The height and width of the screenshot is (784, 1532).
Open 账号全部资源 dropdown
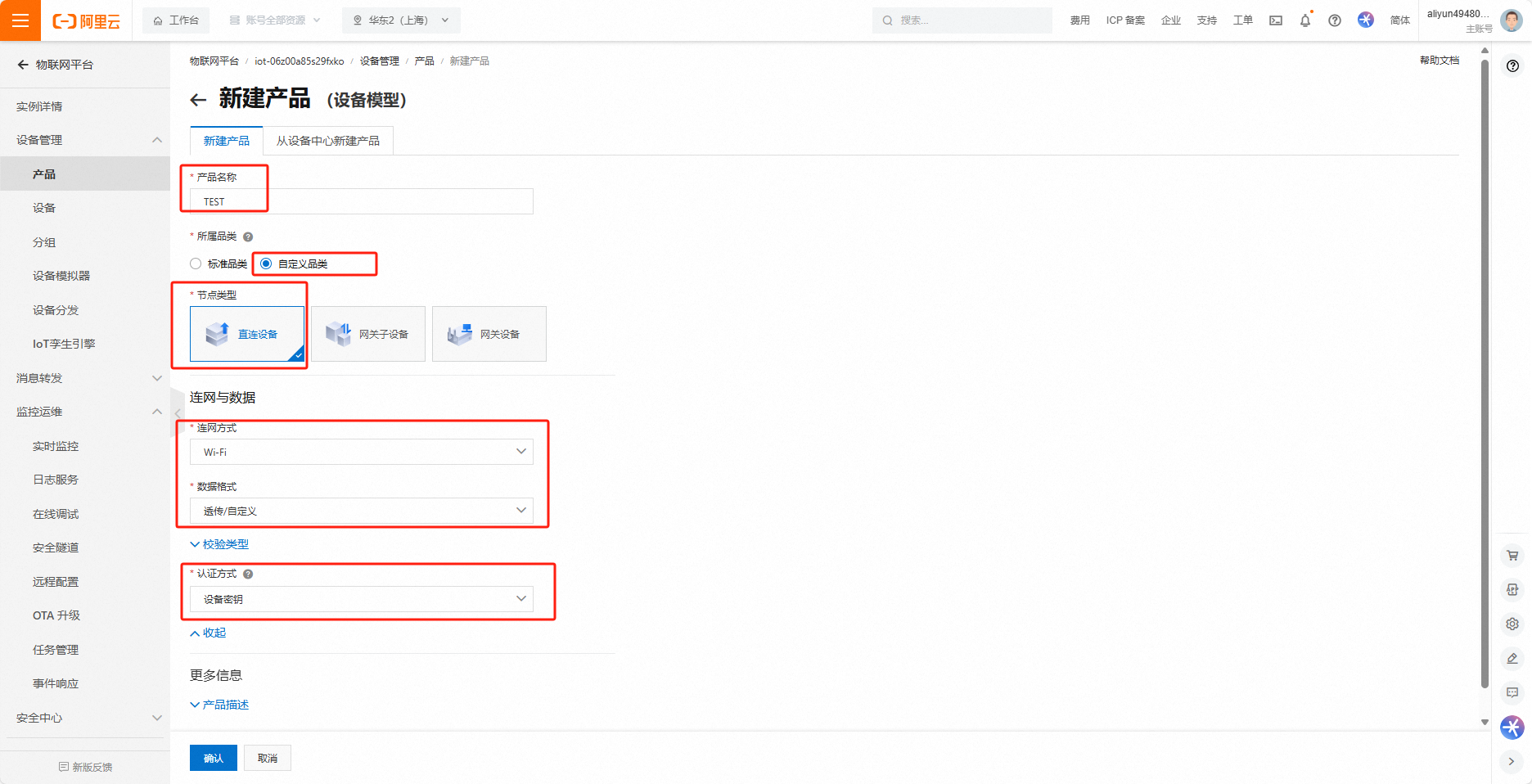pyautogui.click(x=275, y=20)
